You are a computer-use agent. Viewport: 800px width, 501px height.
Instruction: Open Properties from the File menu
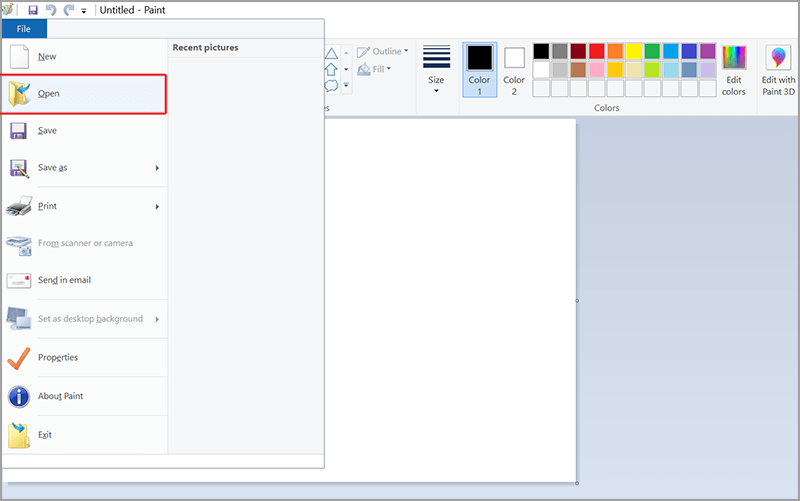click(84, 358)
